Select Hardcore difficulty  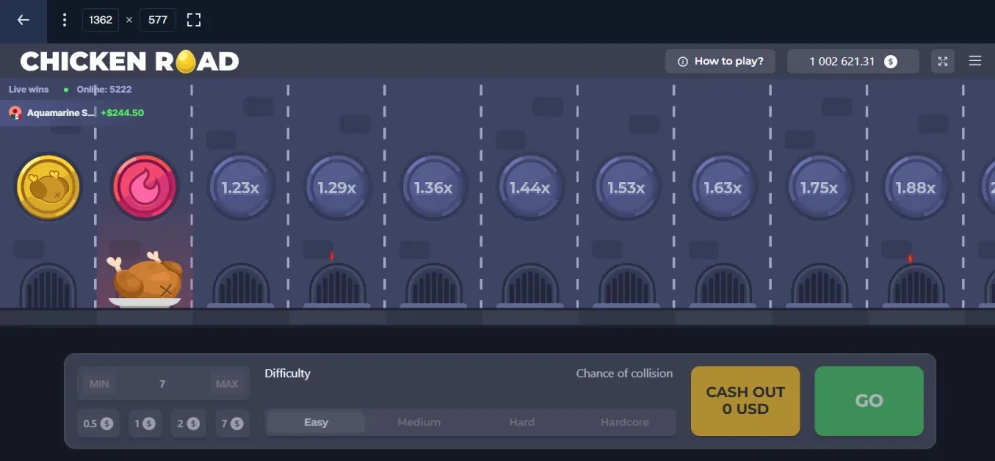click(x=624, y=422)
